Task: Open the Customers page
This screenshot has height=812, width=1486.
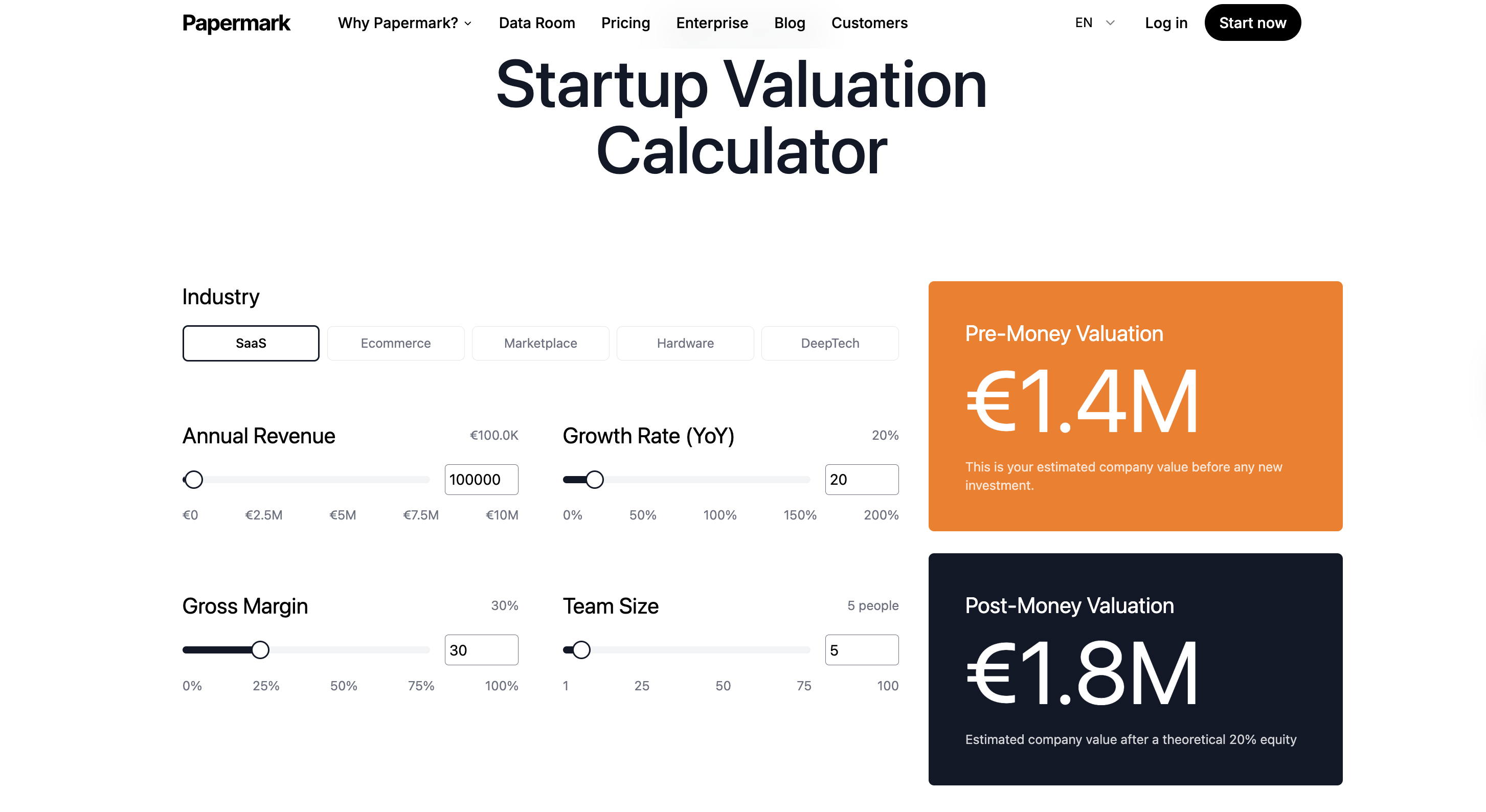Action: (x=869, y=23)
